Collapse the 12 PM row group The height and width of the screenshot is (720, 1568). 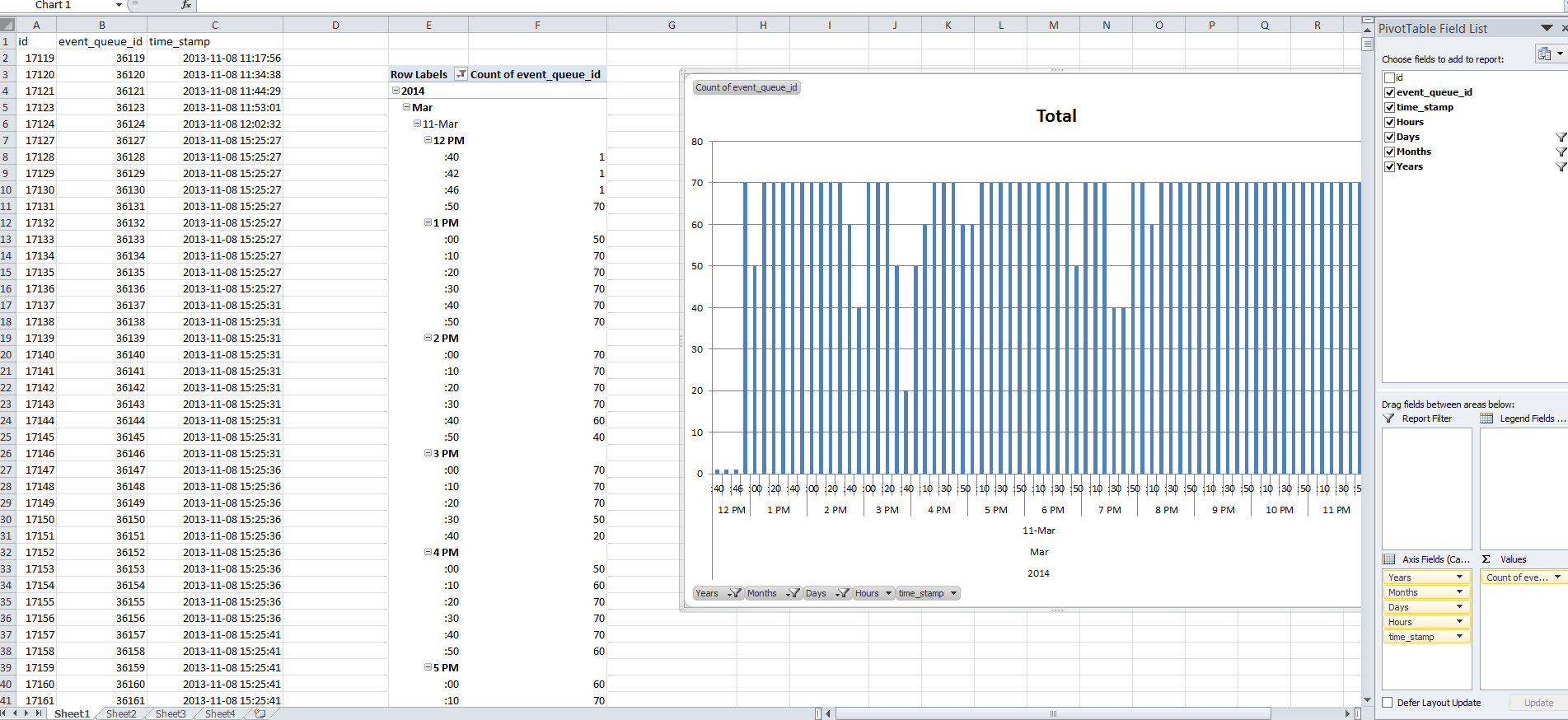point(428,140)
